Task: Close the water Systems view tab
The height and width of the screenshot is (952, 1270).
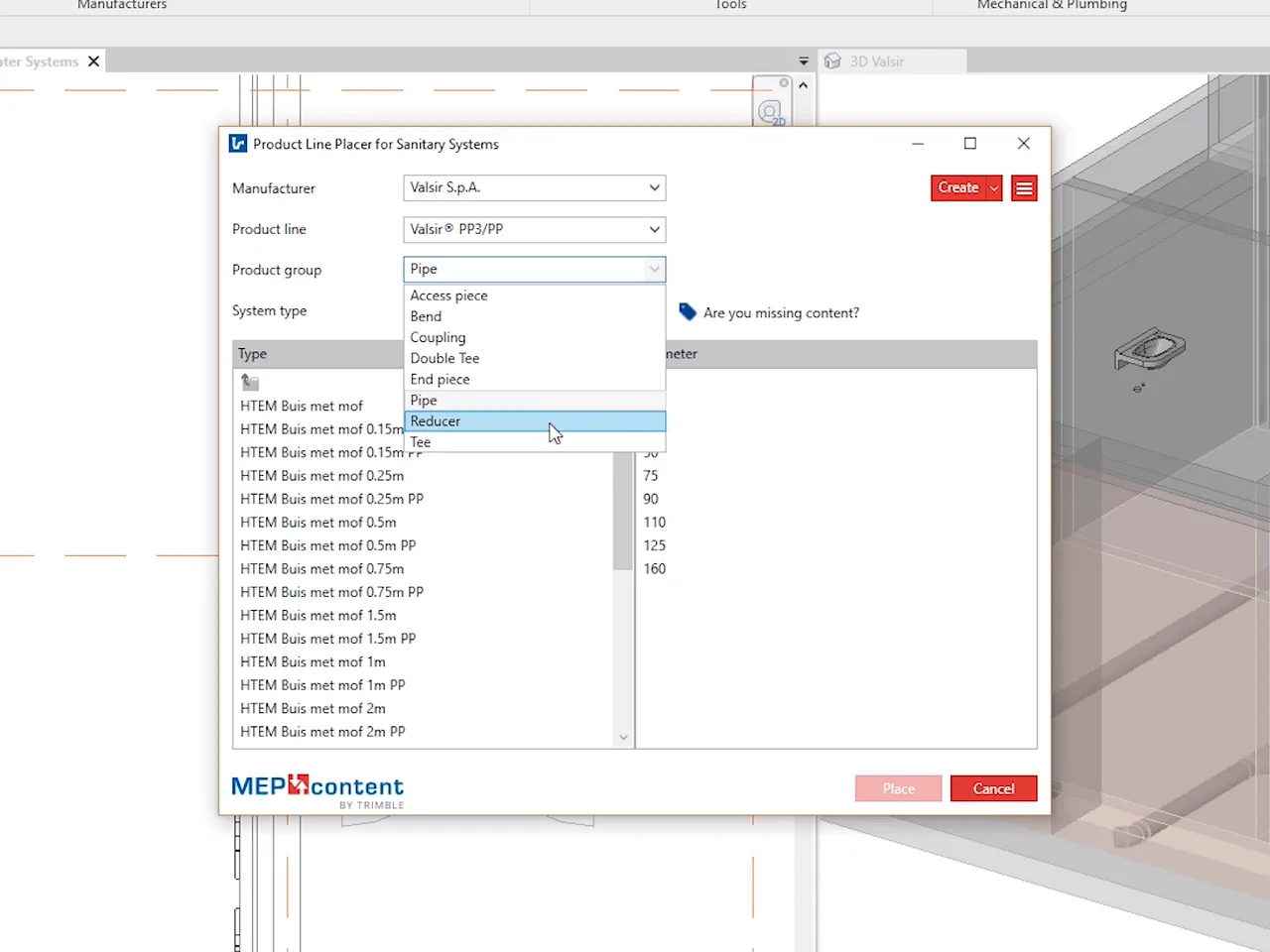Action: 93,61
